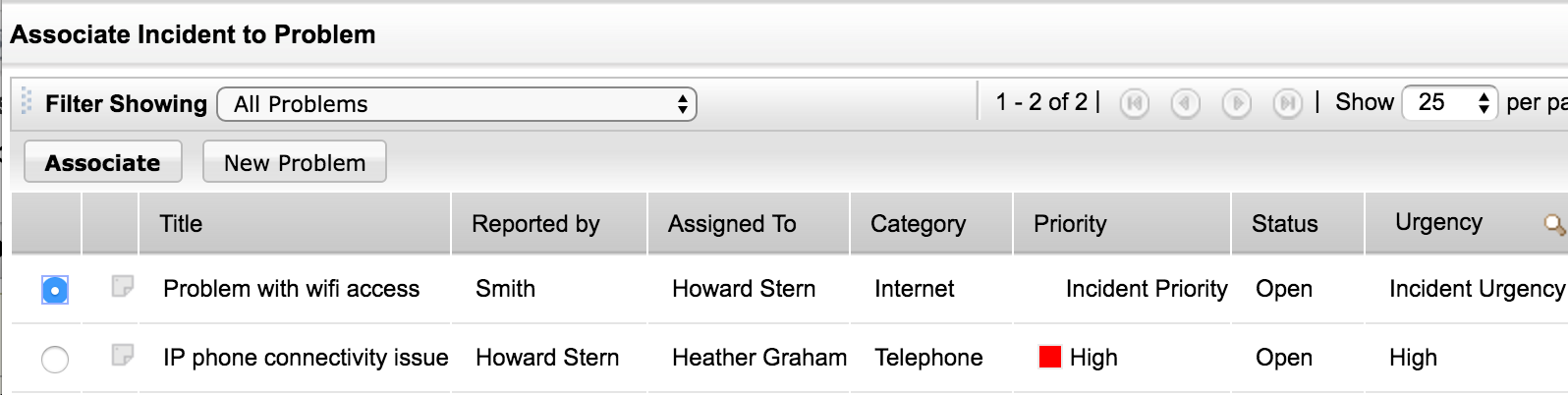Go to next page of results

(x=1237, y=103)
